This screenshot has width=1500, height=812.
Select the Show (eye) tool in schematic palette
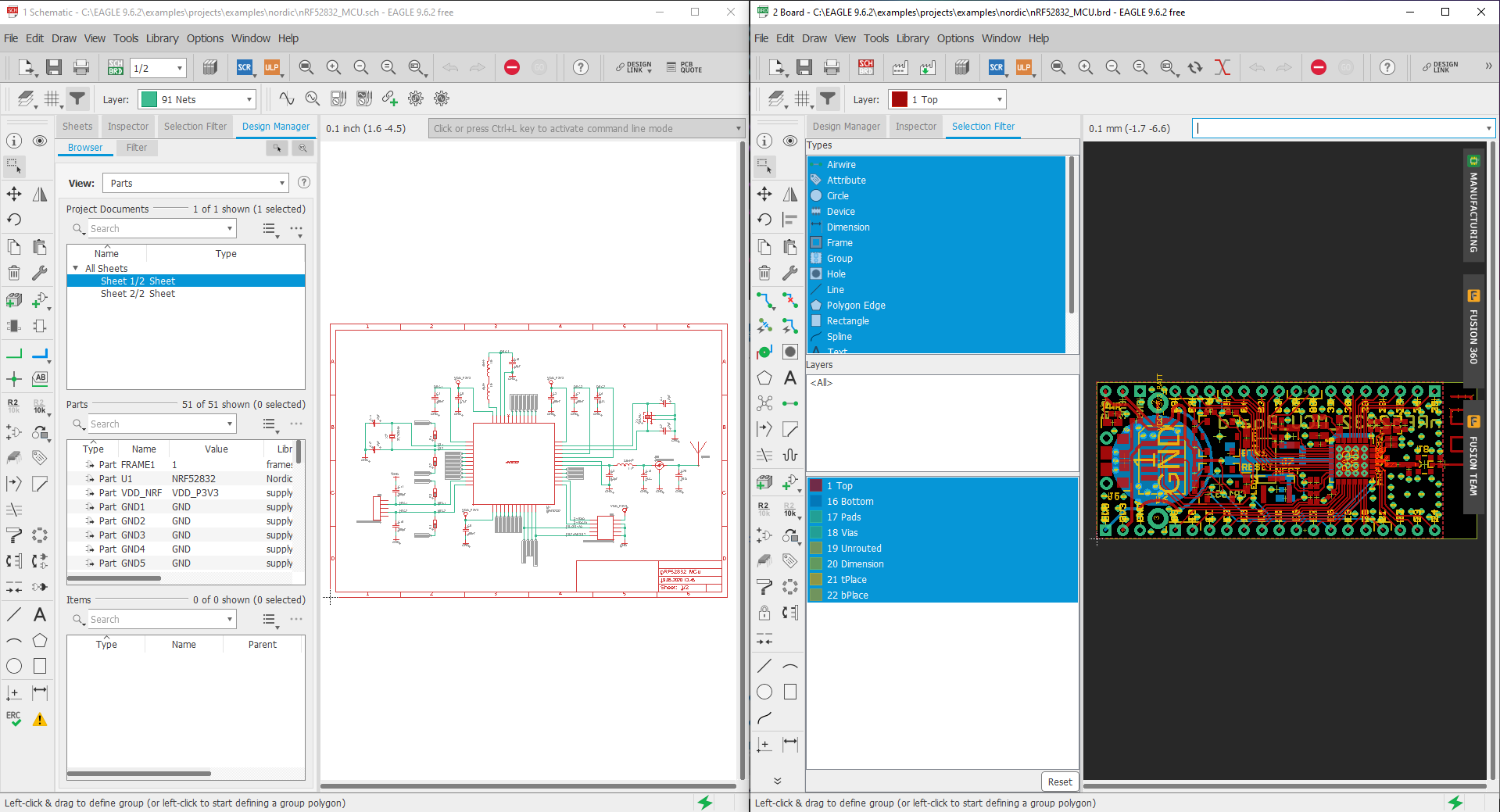[x=40, y=141]
